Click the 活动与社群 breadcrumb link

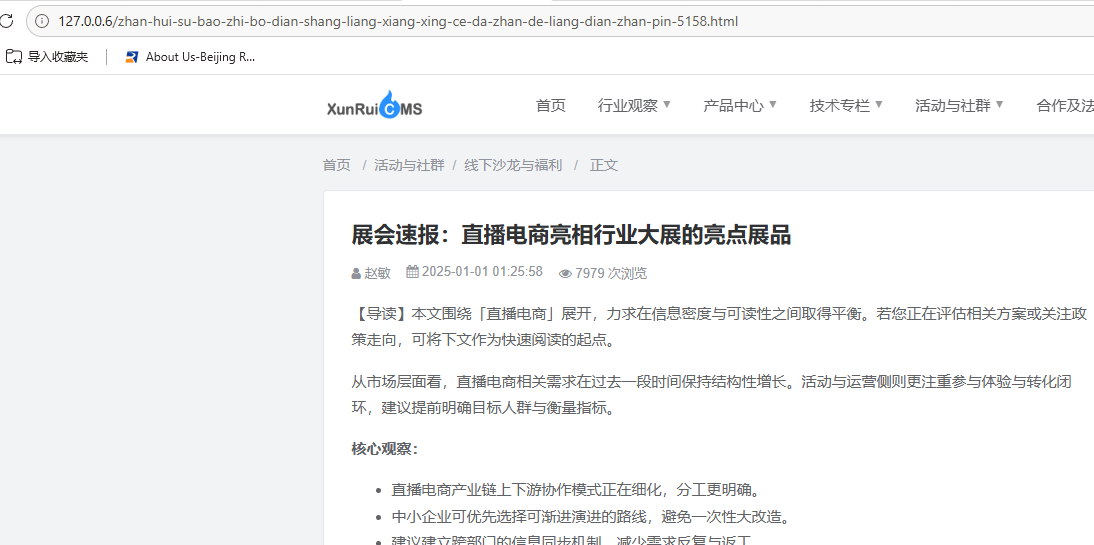(x=409, y=165)
